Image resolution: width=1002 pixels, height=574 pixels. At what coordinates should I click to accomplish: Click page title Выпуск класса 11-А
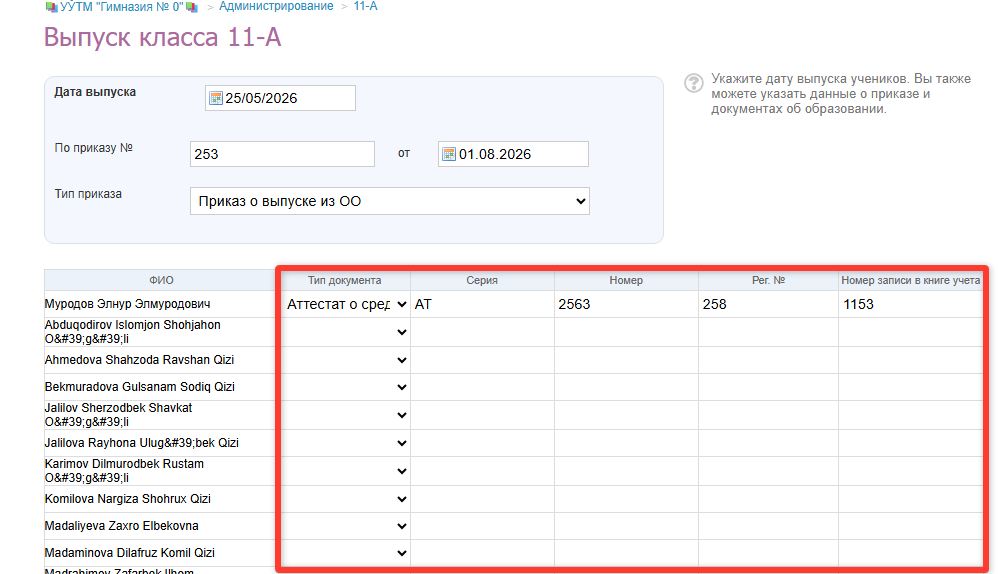tap(162, 38)
